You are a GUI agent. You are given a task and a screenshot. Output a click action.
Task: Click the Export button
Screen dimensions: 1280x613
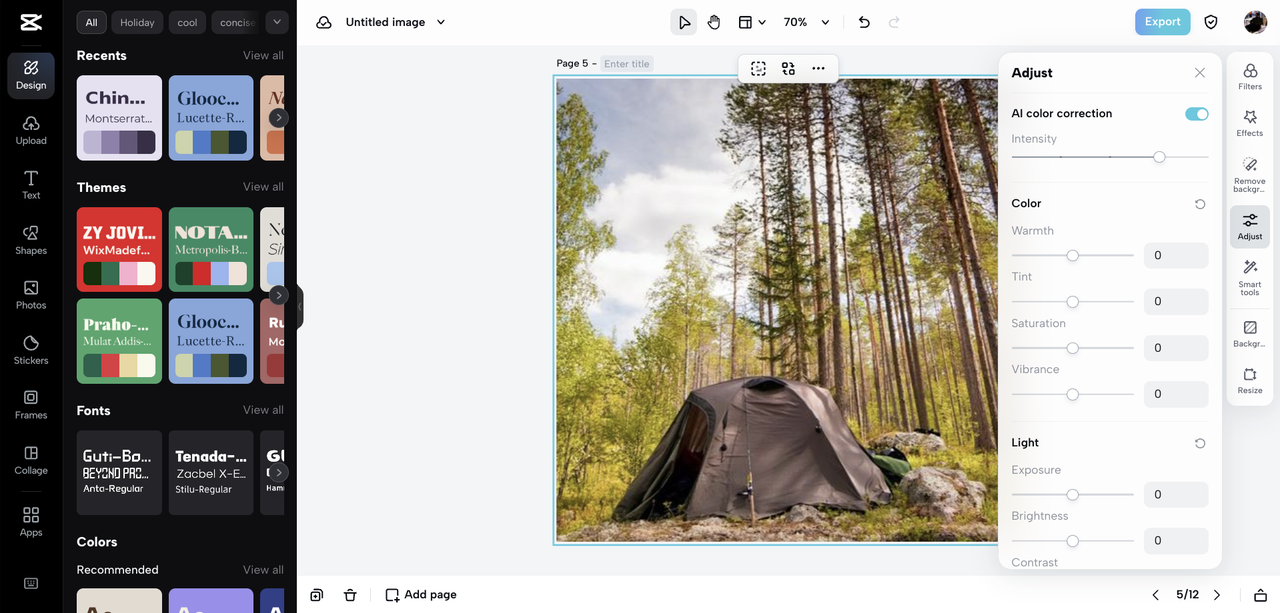pyautogui.click(x=1162, y=20)
